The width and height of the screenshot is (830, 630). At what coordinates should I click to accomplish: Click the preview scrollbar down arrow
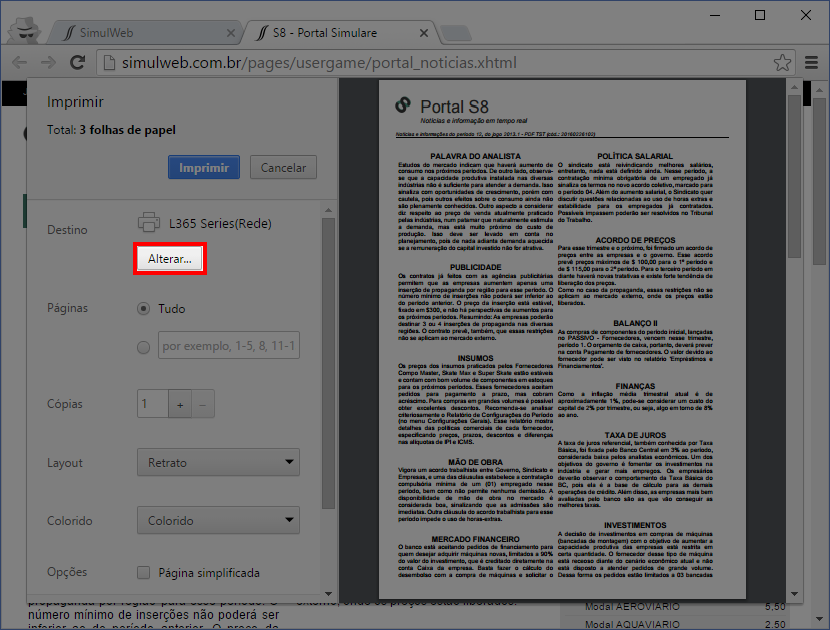point(795,594)
